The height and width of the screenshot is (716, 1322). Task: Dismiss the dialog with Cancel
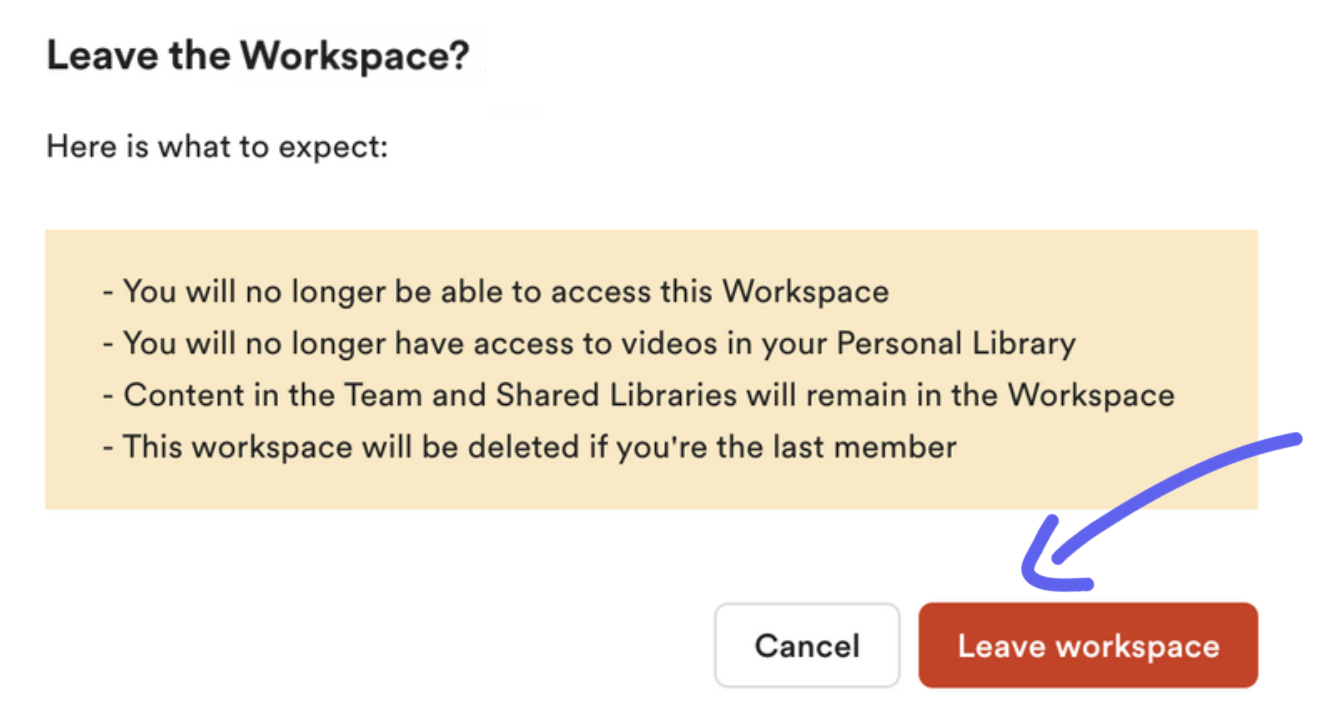pos(807,645)
